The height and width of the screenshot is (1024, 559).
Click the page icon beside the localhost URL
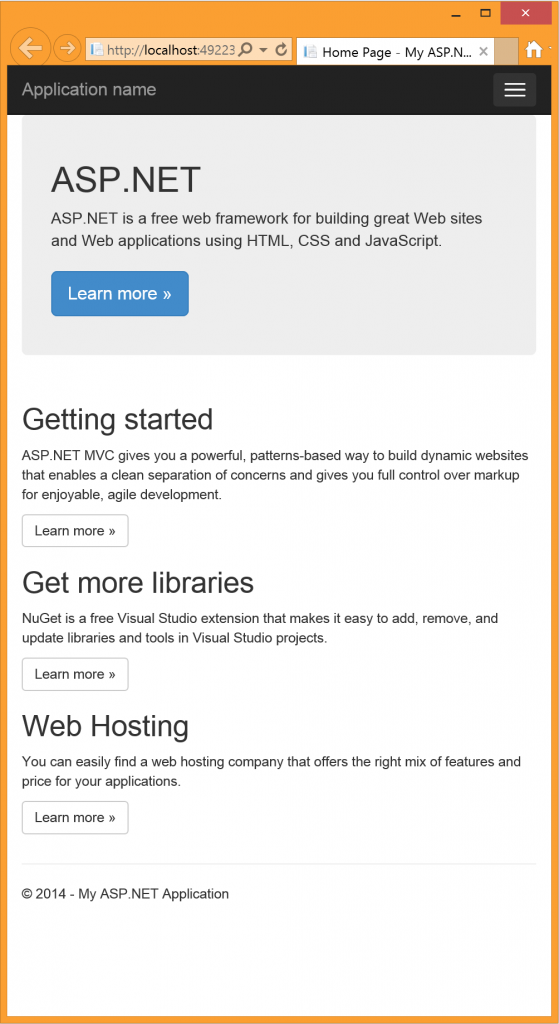click(x=96, y=50)
